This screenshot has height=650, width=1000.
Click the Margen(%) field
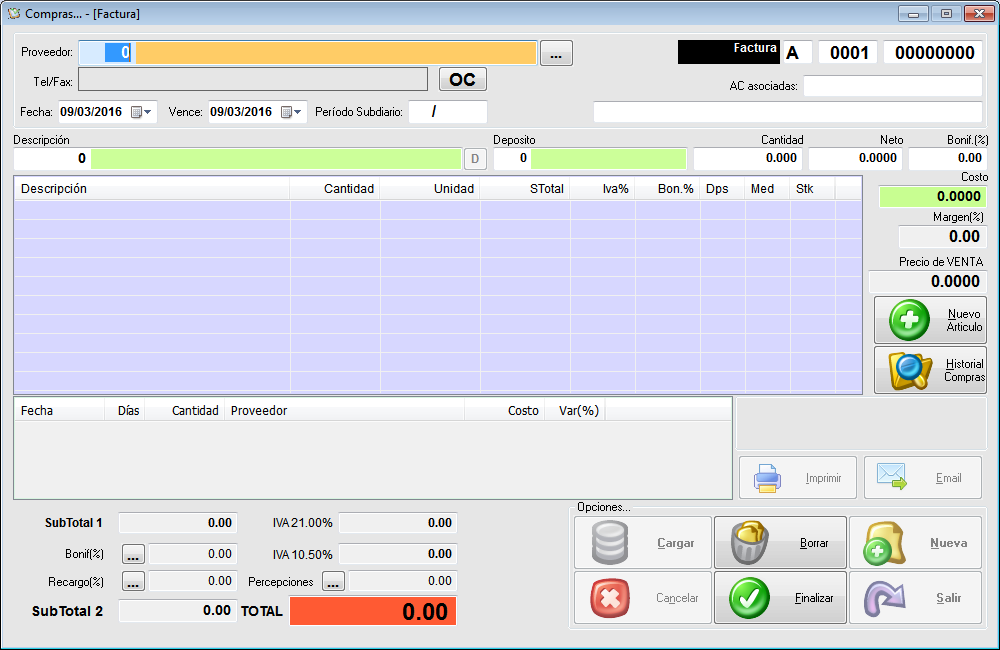tap(943, 237)
